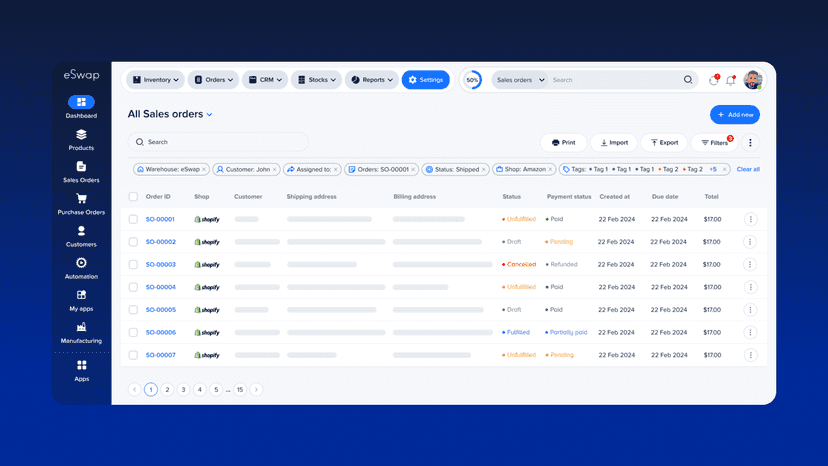The width and height of the screenshot is (828, 466).
Task: Remove the Shop: Amazon filter chip
Action: (x=550, y=170)
